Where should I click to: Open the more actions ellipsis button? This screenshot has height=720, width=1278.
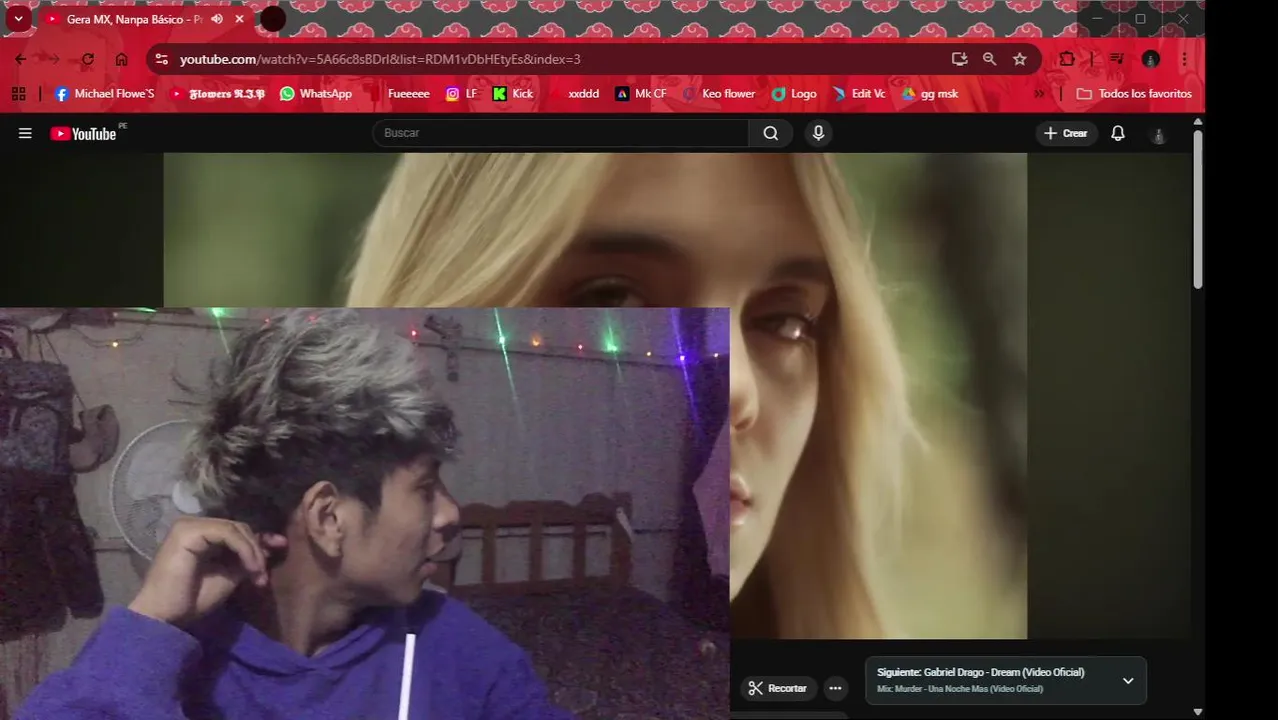pyautogui.click(x=835, y=688)
